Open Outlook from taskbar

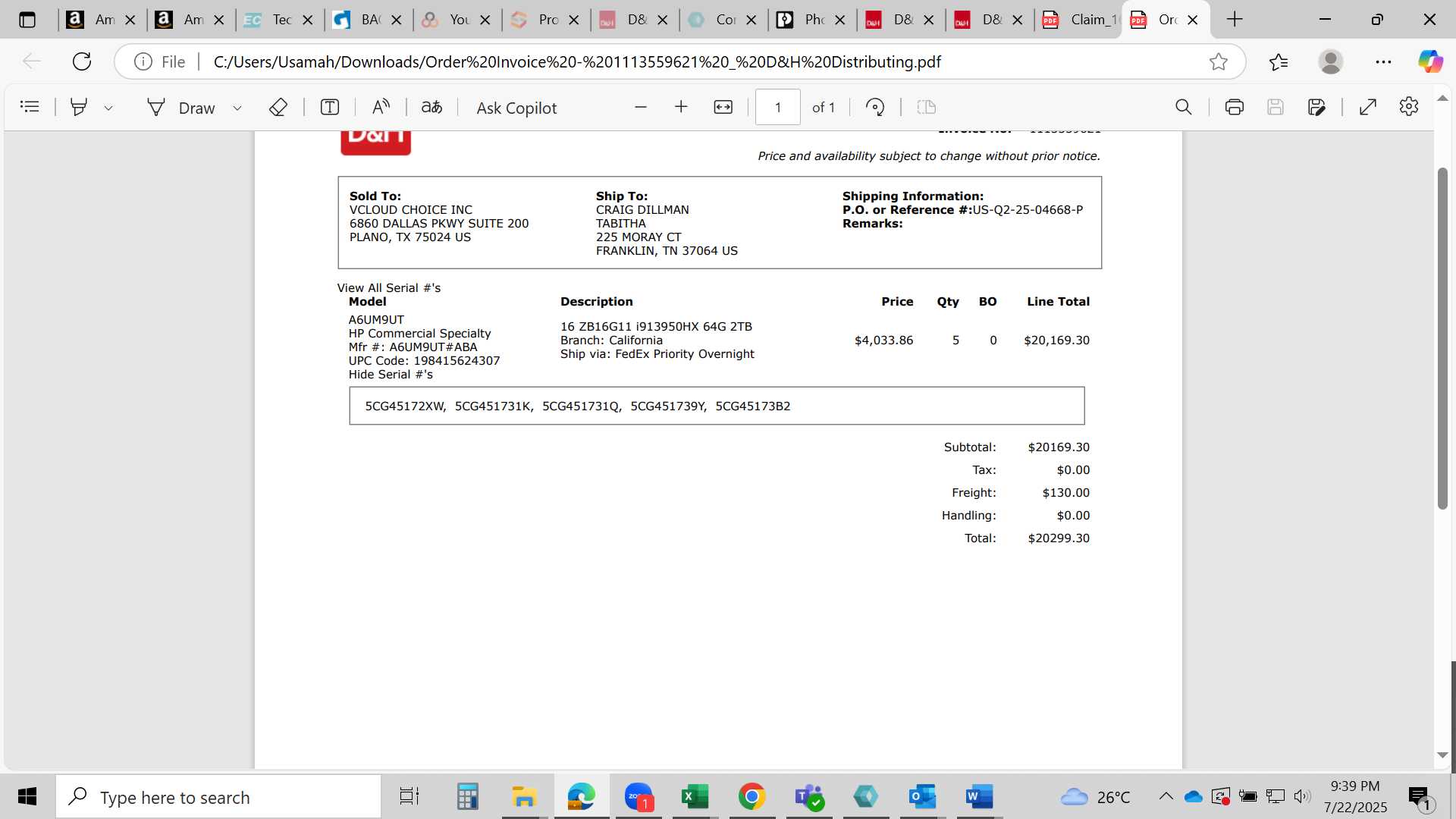tap(922, 796)
